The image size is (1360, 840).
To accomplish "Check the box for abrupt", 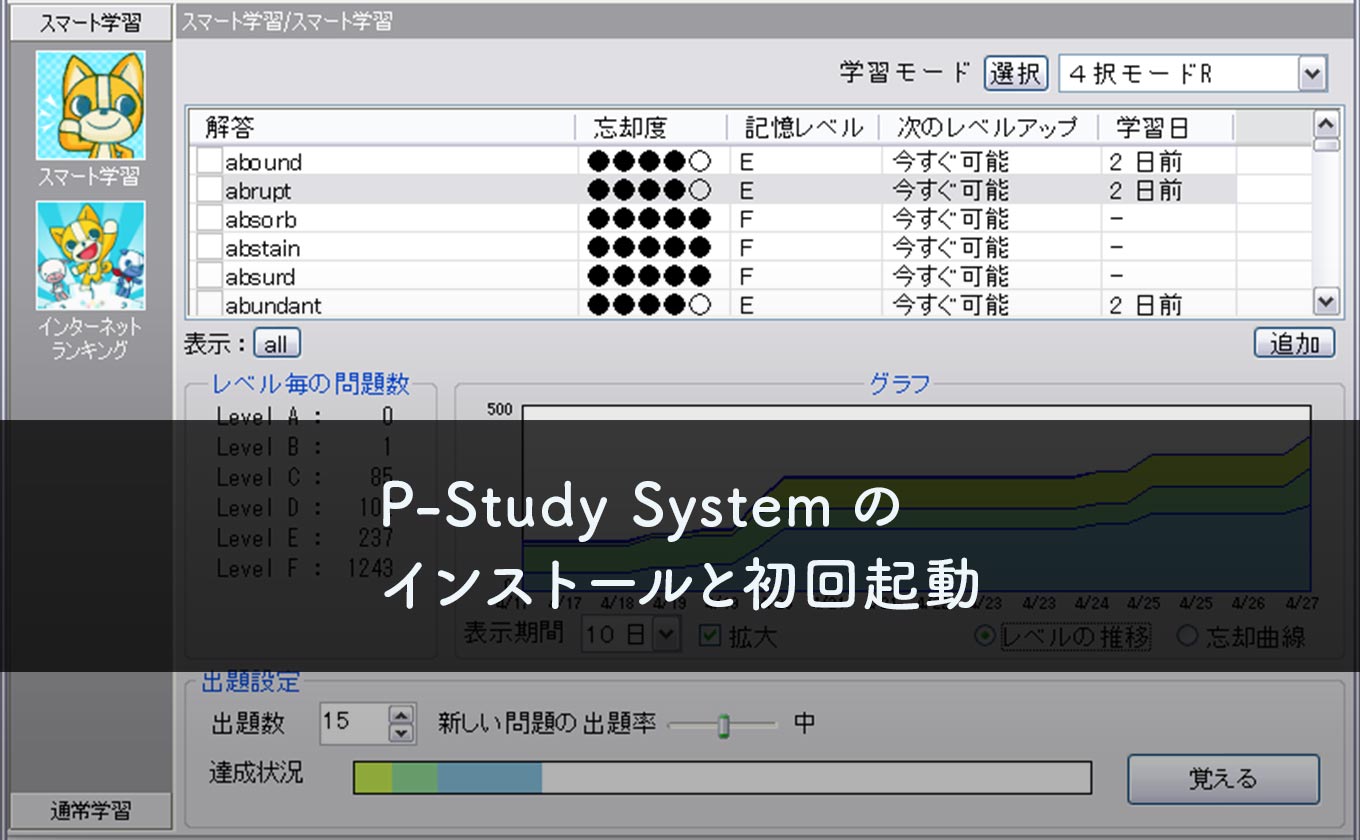I will click(x=209, y=190).
